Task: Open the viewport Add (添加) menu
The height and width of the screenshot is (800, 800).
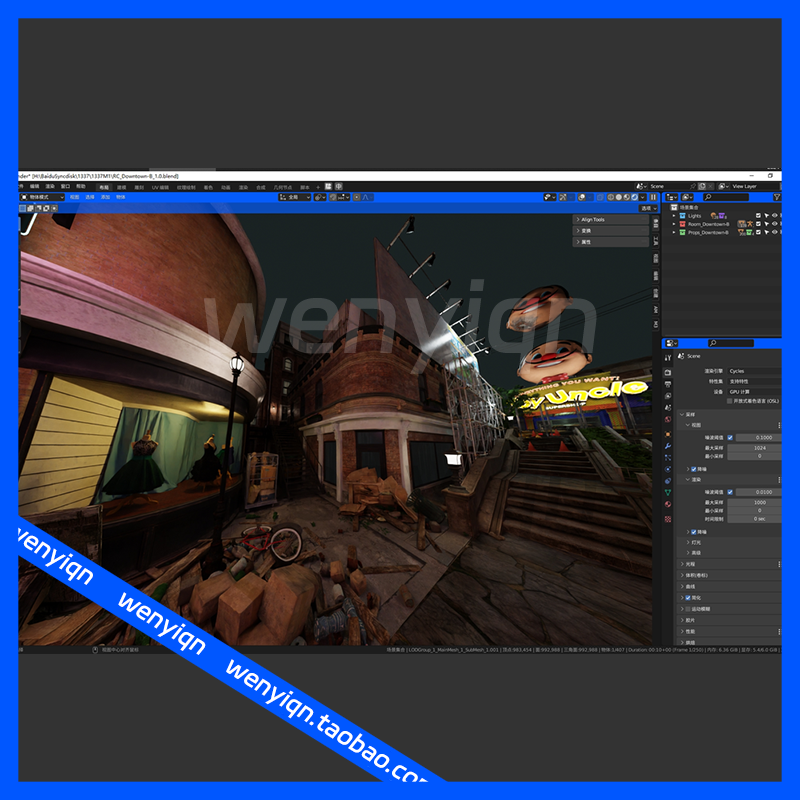Action: click(105, 197)
